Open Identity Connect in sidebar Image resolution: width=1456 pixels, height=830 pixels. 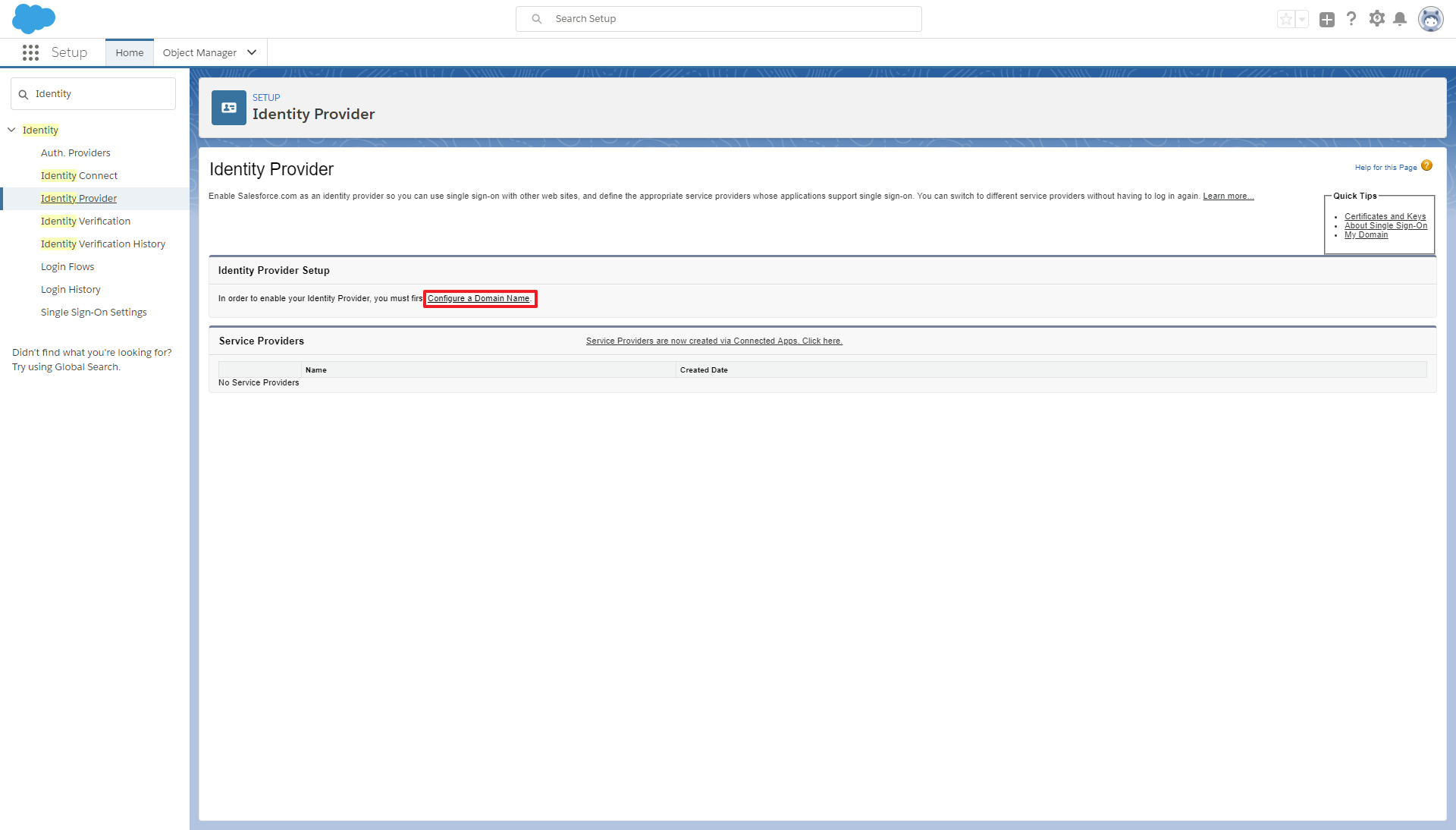(79, 175)
